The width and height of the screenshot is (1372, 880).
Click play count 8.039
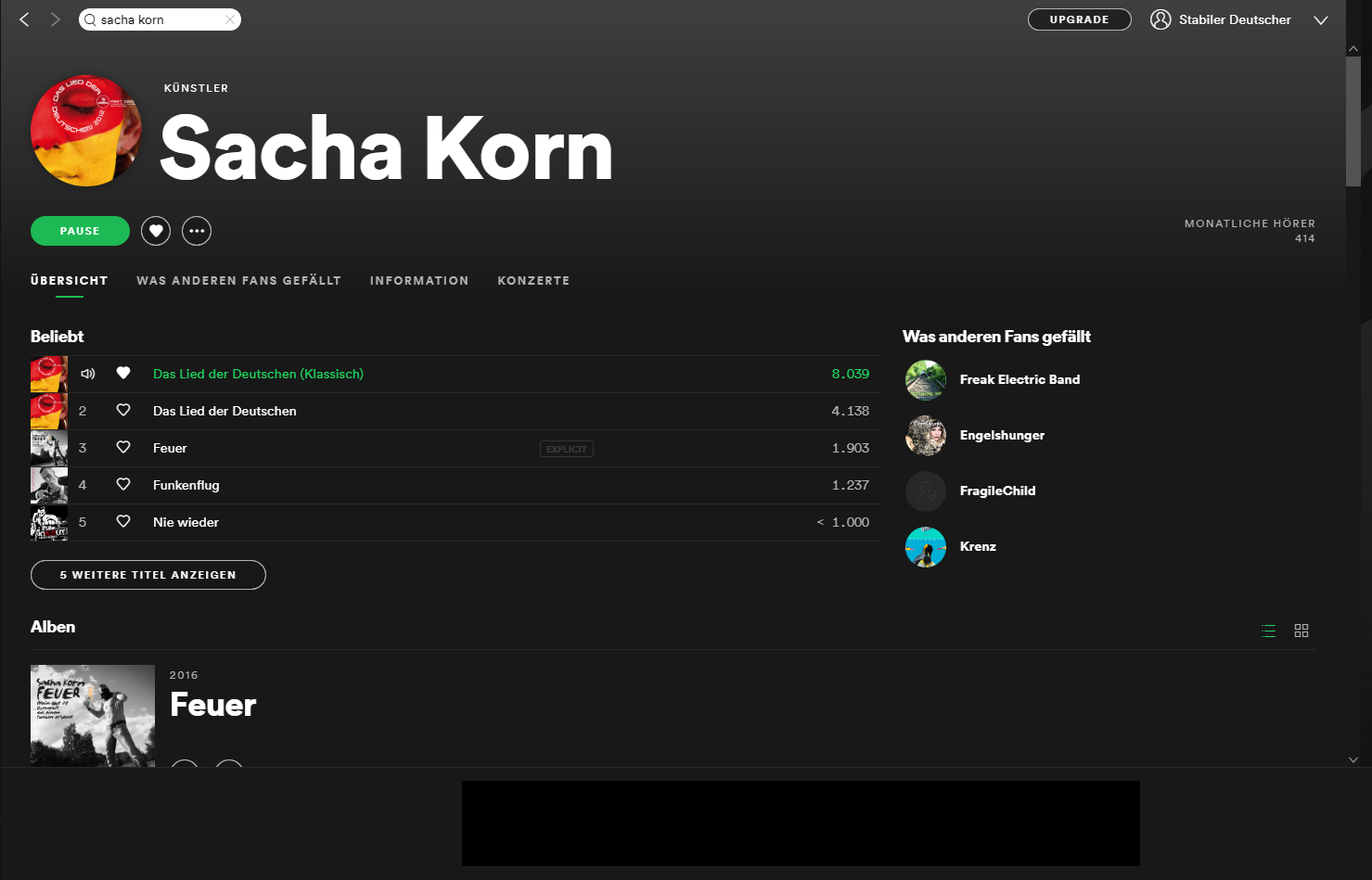coord(851,374)
